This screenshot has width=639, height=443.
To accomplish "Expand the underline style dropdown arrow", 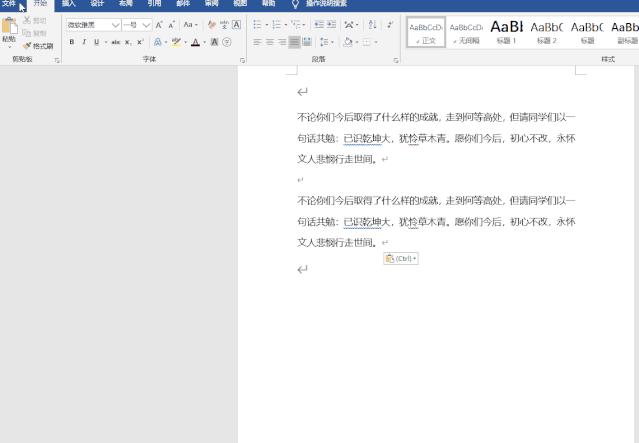I will coord(106,42).
